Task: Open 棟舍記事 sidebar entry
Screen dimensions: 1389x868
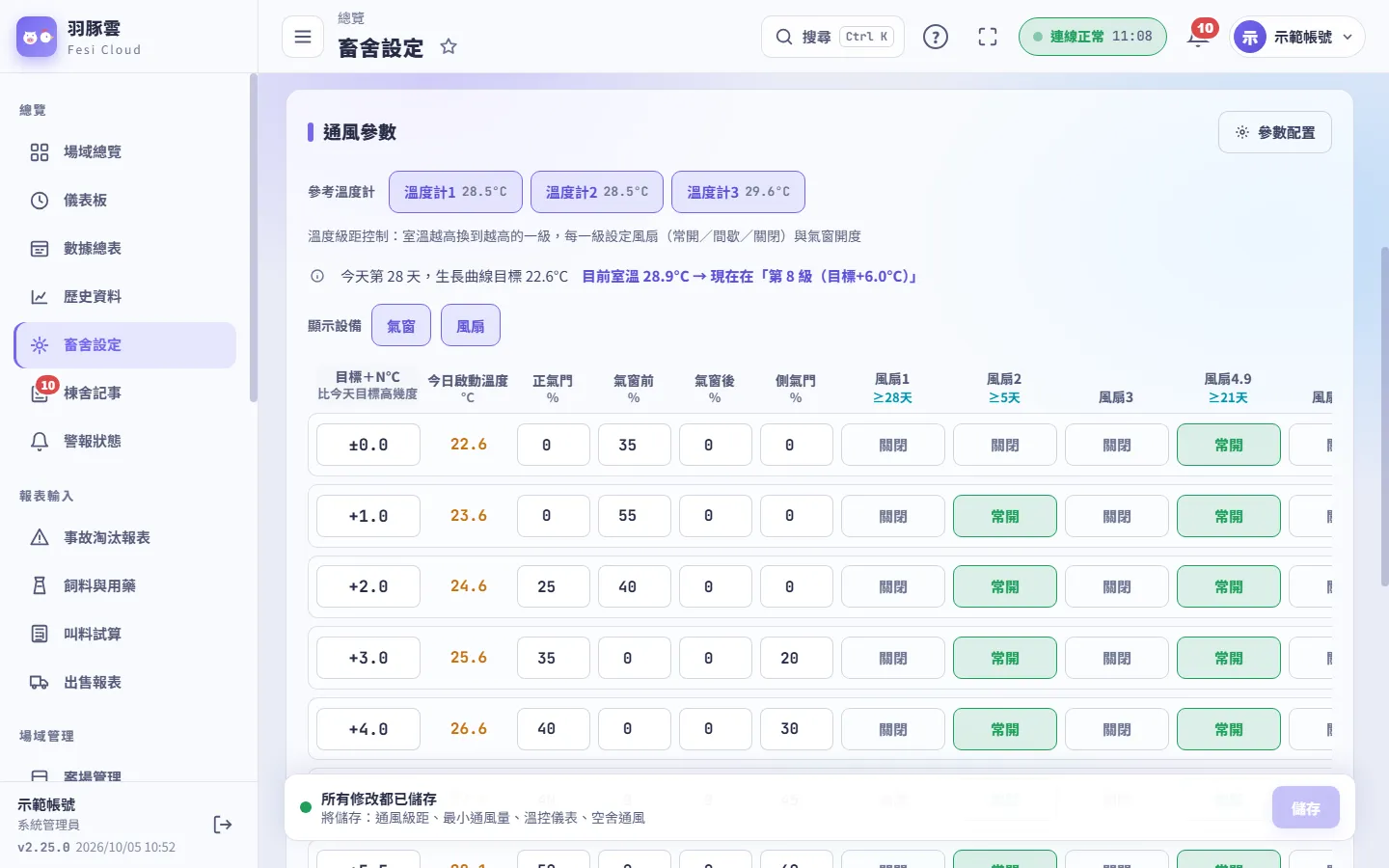Action: point(125,393)
